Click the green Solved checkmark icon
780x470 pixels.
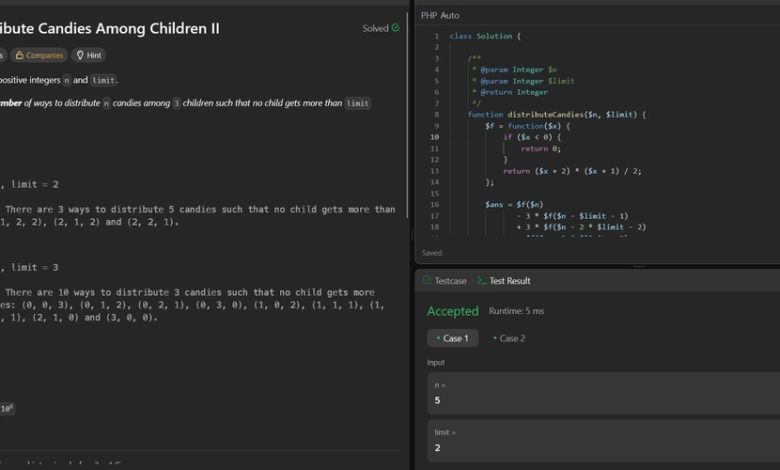395,28
